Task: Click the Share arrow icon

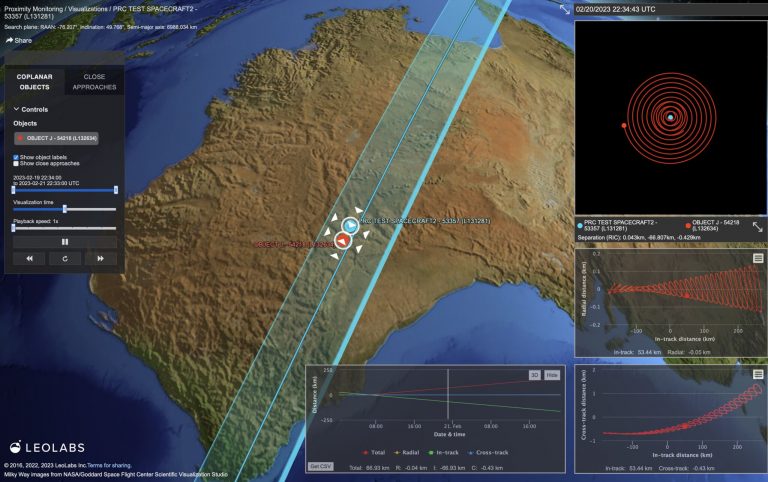Action: [10, 40]
